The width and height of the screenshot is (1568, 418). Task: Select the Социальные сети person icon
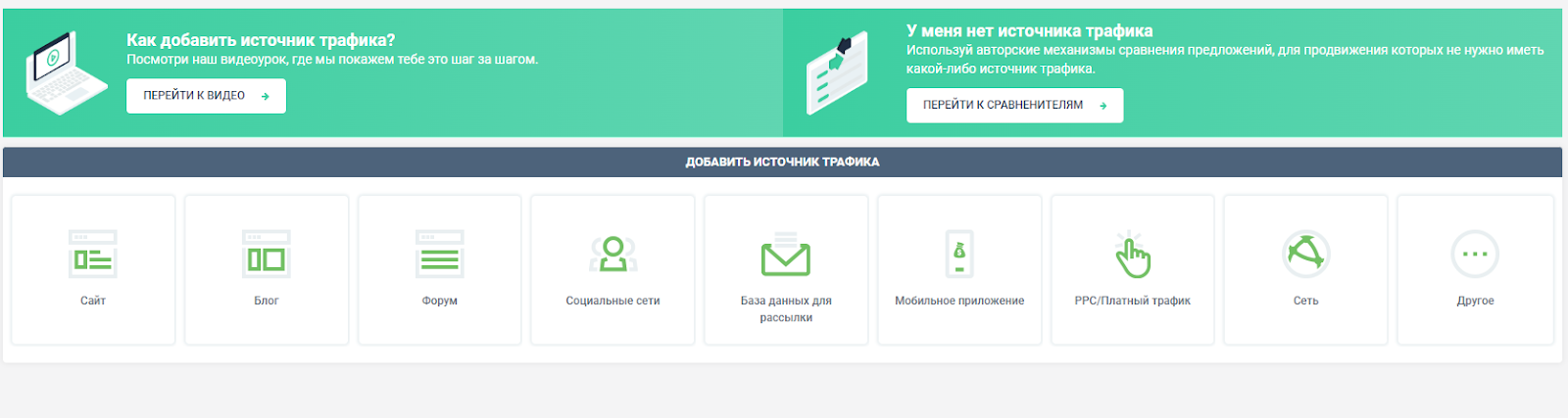point(613,254)
